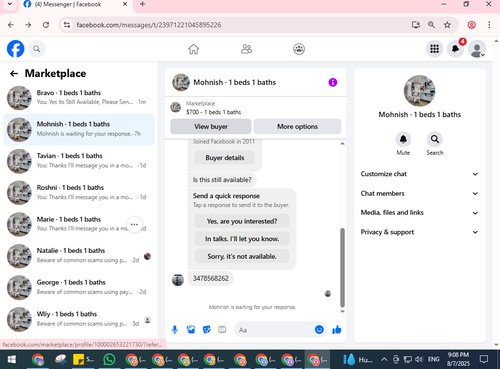The image size is (500, 369).
Task: Click scroll chat down arrow
Action: tap(342, 312)
